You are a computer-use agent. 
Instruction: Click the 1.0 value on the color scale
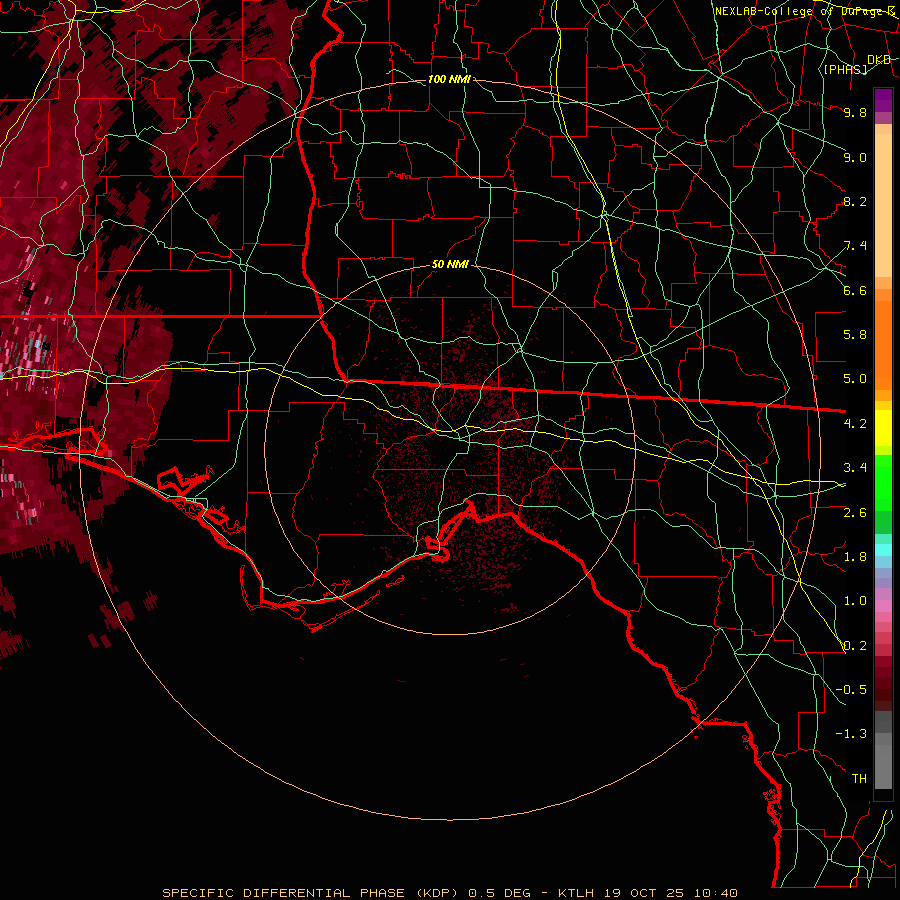[x=855, y=601]
